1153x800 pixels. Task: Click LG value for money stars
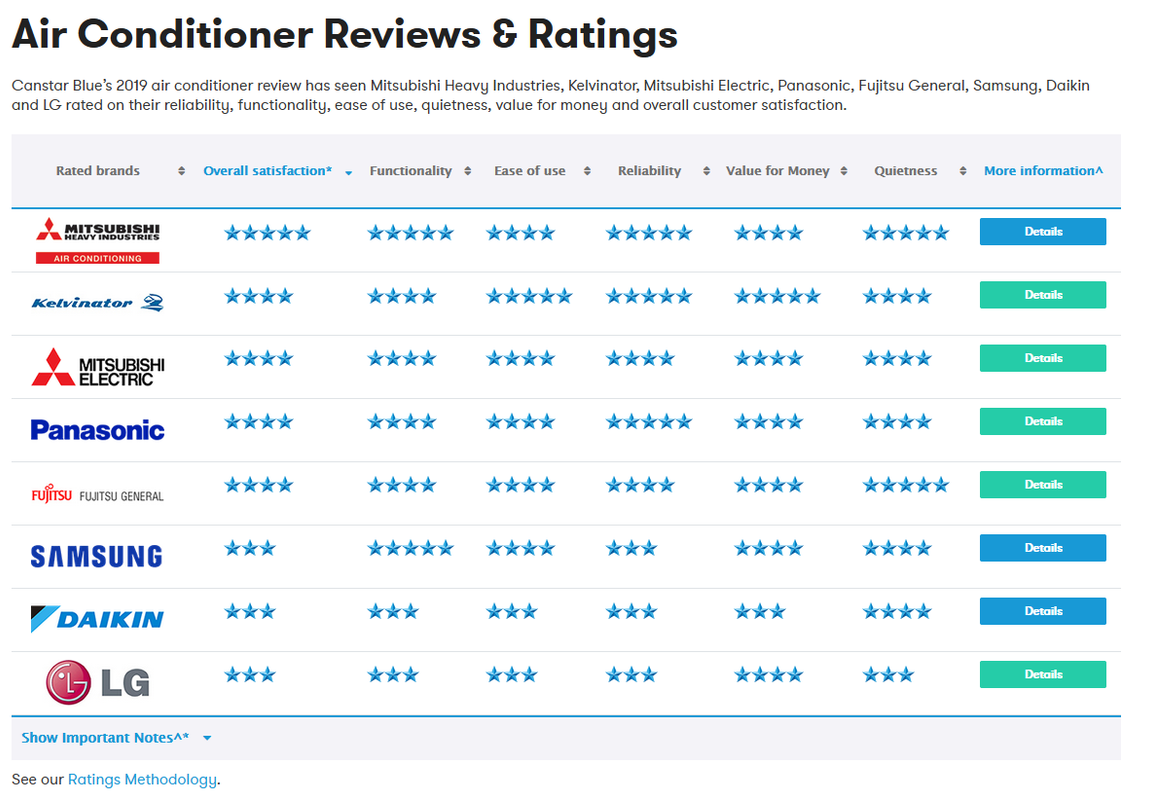[x=768, y=674]
